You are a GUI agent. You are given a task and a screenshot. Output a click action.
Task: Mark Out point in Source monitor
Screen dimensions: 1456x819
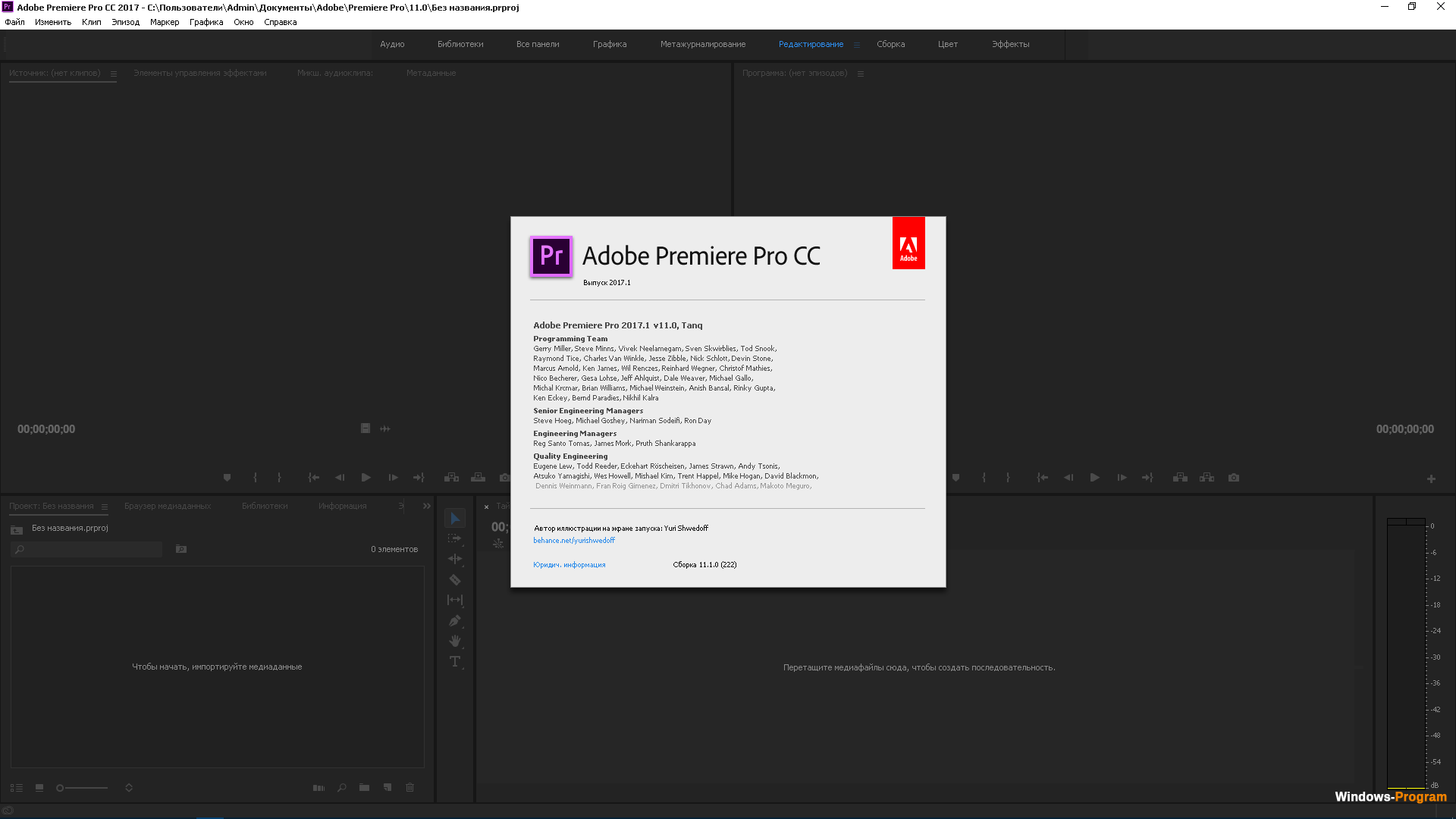coord(279,478)
